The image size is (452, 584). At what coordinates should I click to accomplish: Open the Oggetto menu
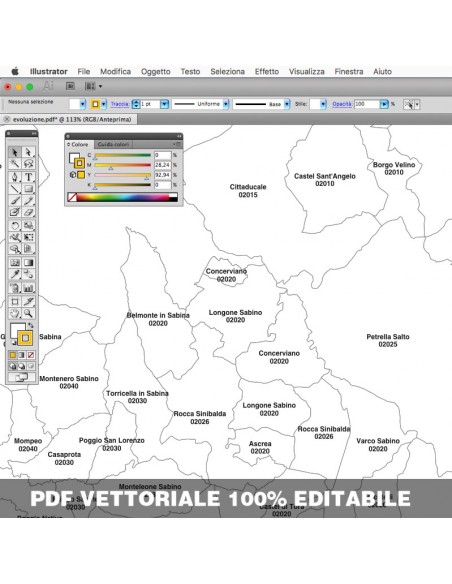156,72
